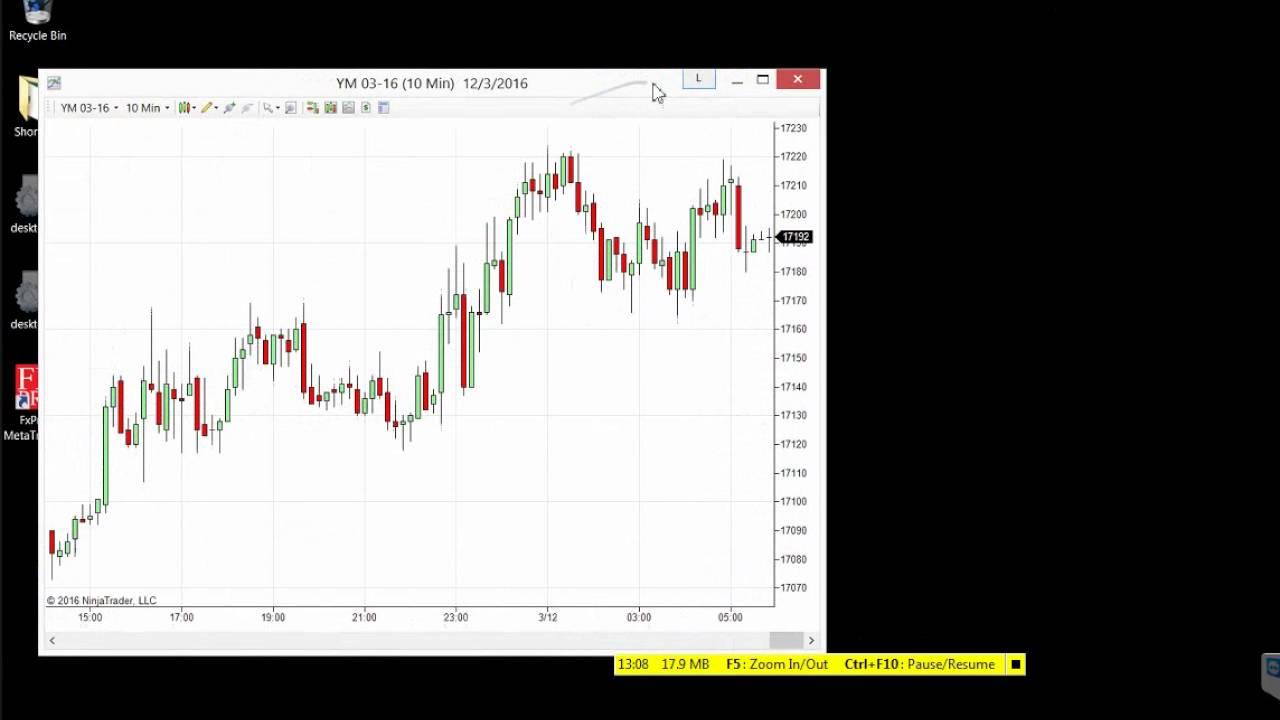Expand the chart style dropdown arrow

(194, 108)
